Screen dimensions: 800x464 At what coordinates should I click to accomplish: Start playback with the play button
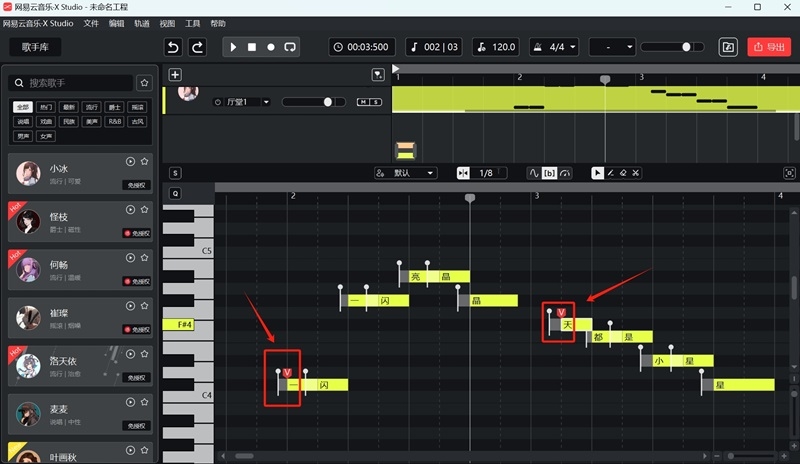[233, 47]
